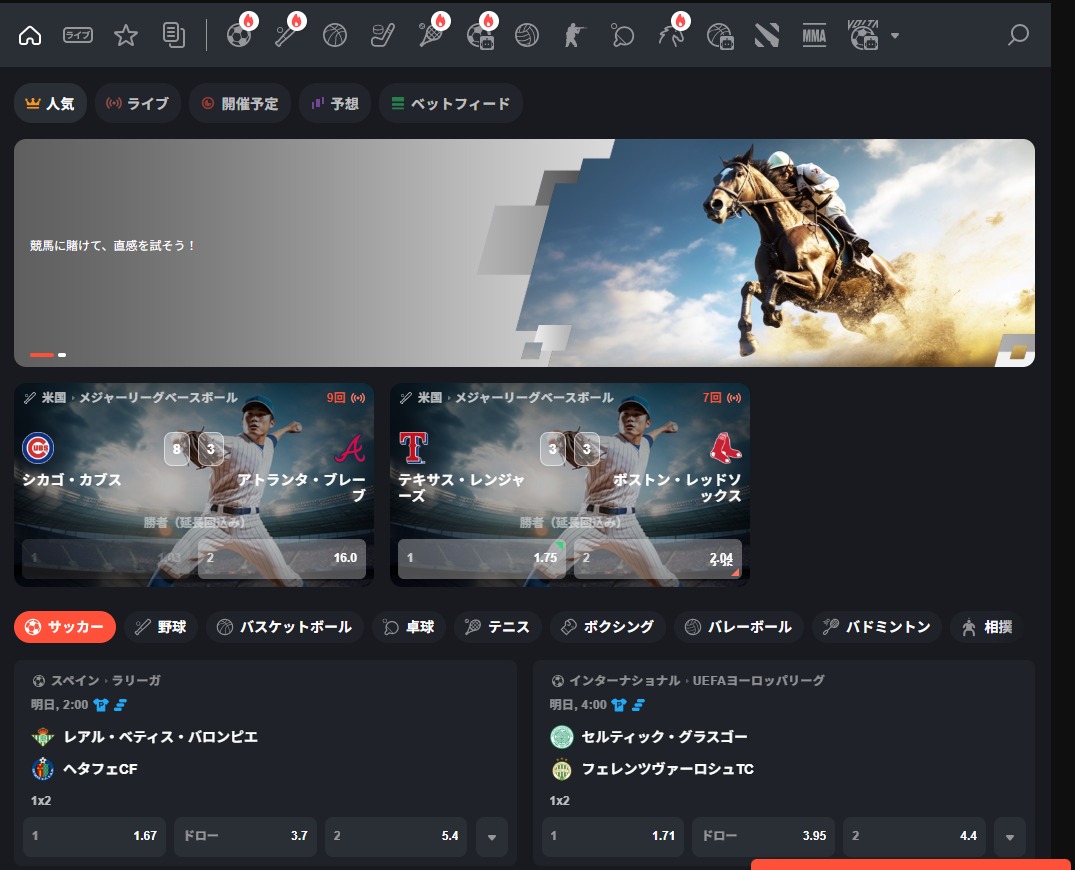1075x870 pixels.
Task: Select the basketball sport icon
Action: click(335, 35)
